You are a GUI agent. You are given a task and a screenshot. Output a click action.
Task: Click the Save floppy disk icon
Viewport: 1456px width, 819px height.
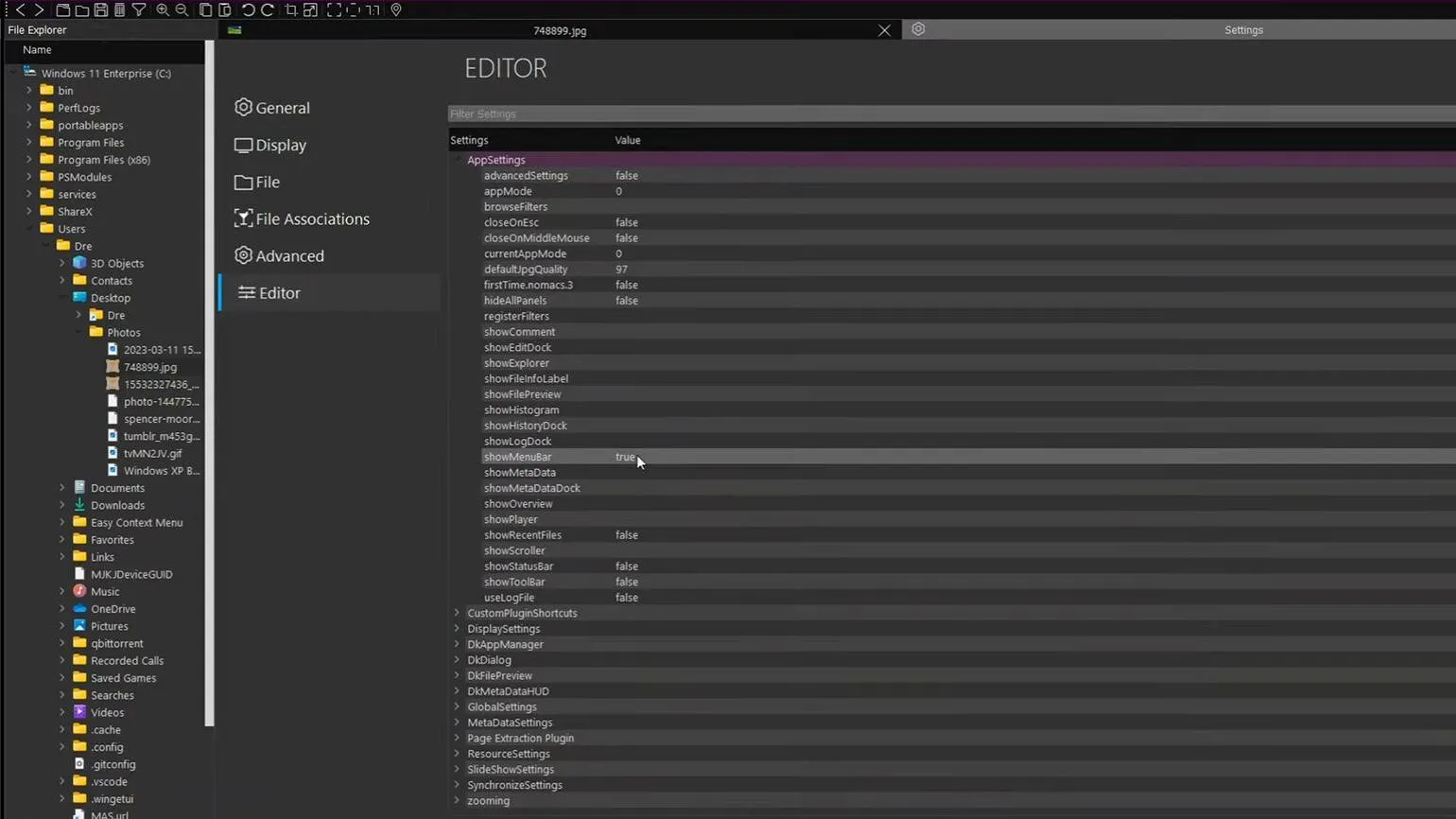tap(100, 9)
